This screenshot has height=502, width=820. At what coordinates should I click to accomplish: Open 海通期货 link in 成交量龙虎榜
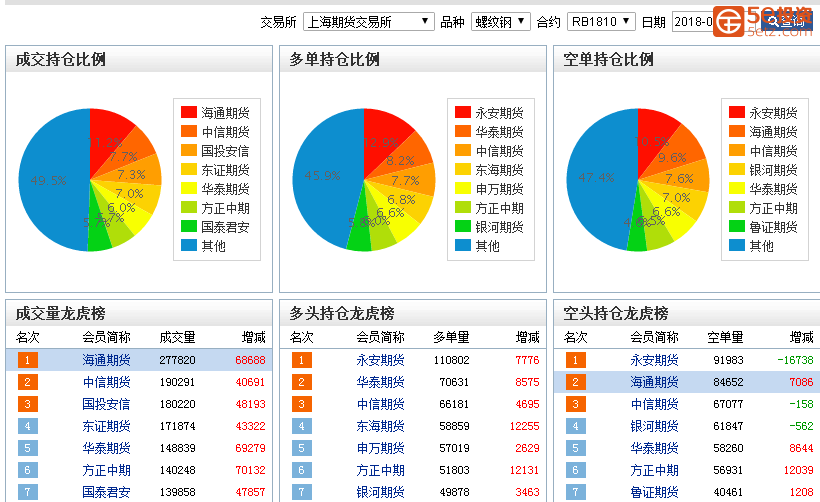coord(106,360)
